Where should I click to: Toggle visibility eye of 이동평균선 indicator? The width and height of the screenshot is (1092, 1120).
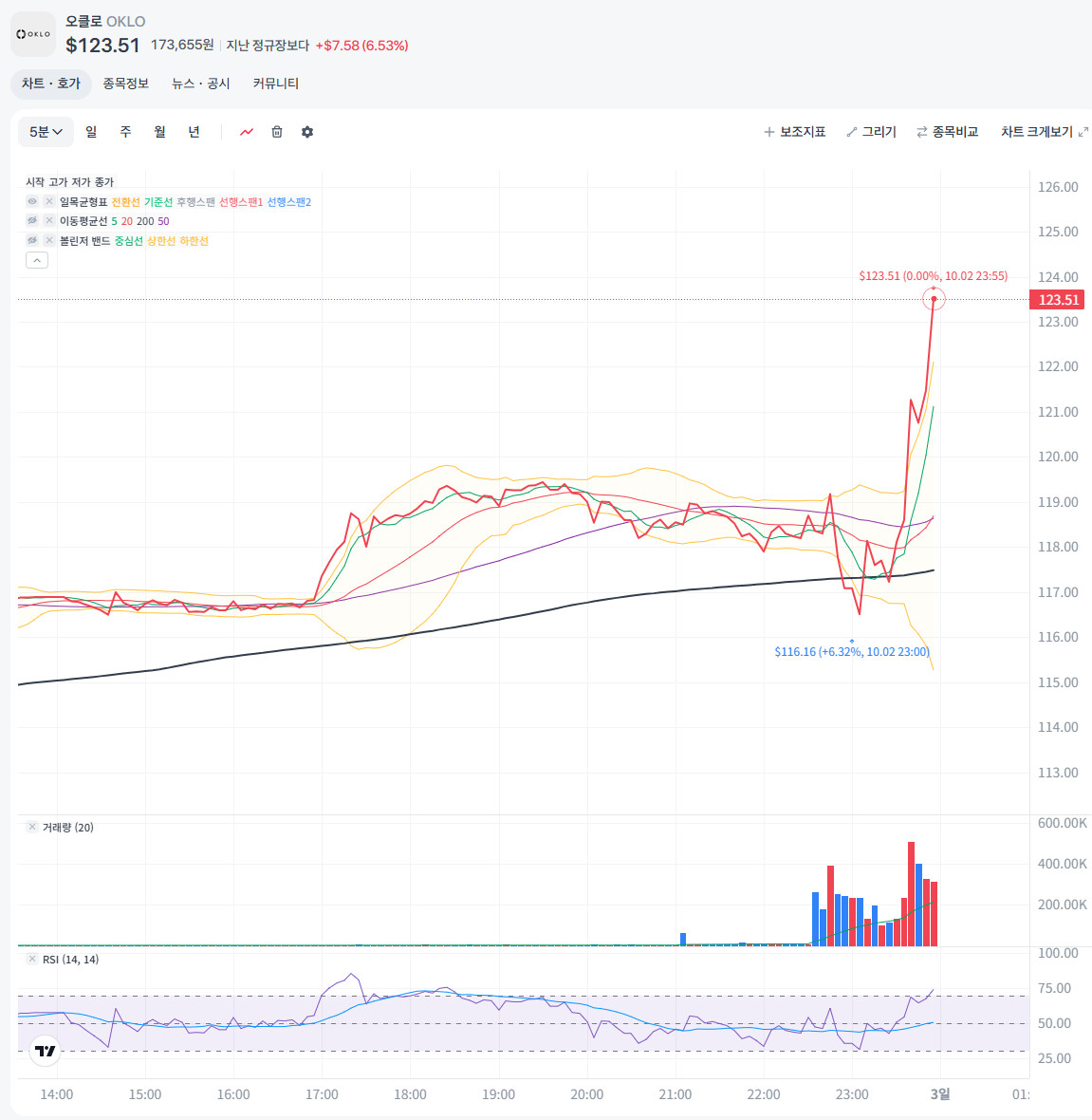pos(32,221)
